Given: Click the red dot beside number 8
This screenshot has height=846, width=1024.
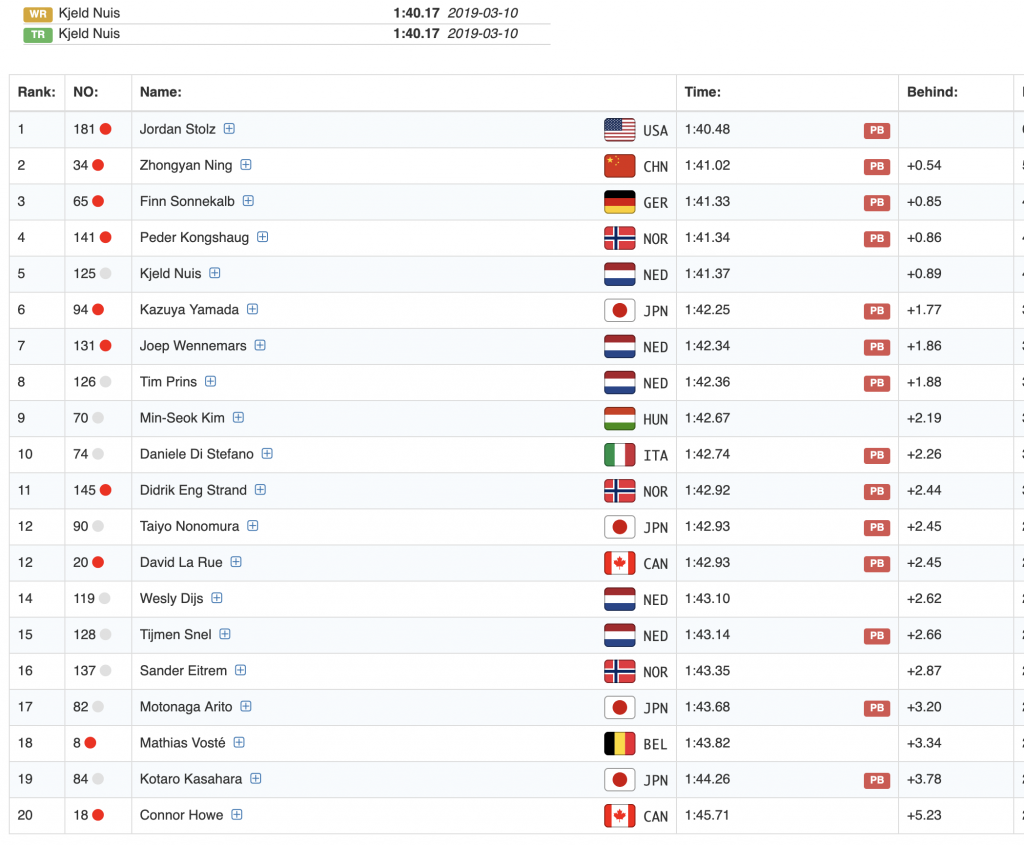Looking at the screenshot, I should 90,743.
